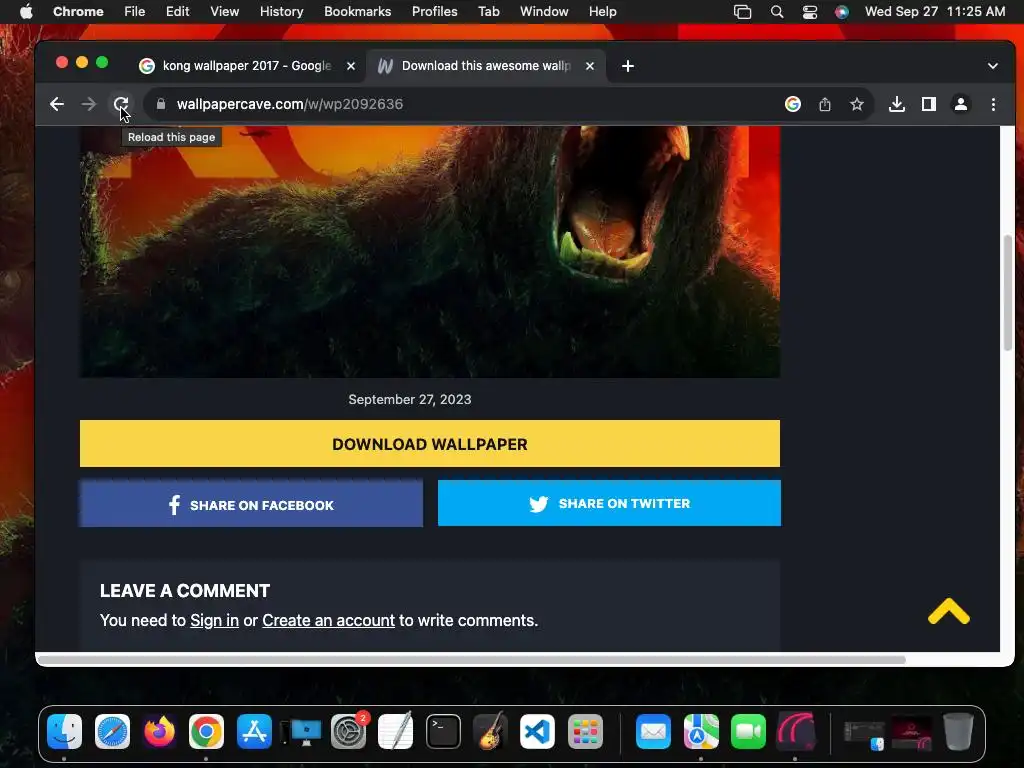Viewport: 1024px width, 768px height.
Task: Open Terminal from the Dock
Action: pyautogui.click(x=443, y=731)
